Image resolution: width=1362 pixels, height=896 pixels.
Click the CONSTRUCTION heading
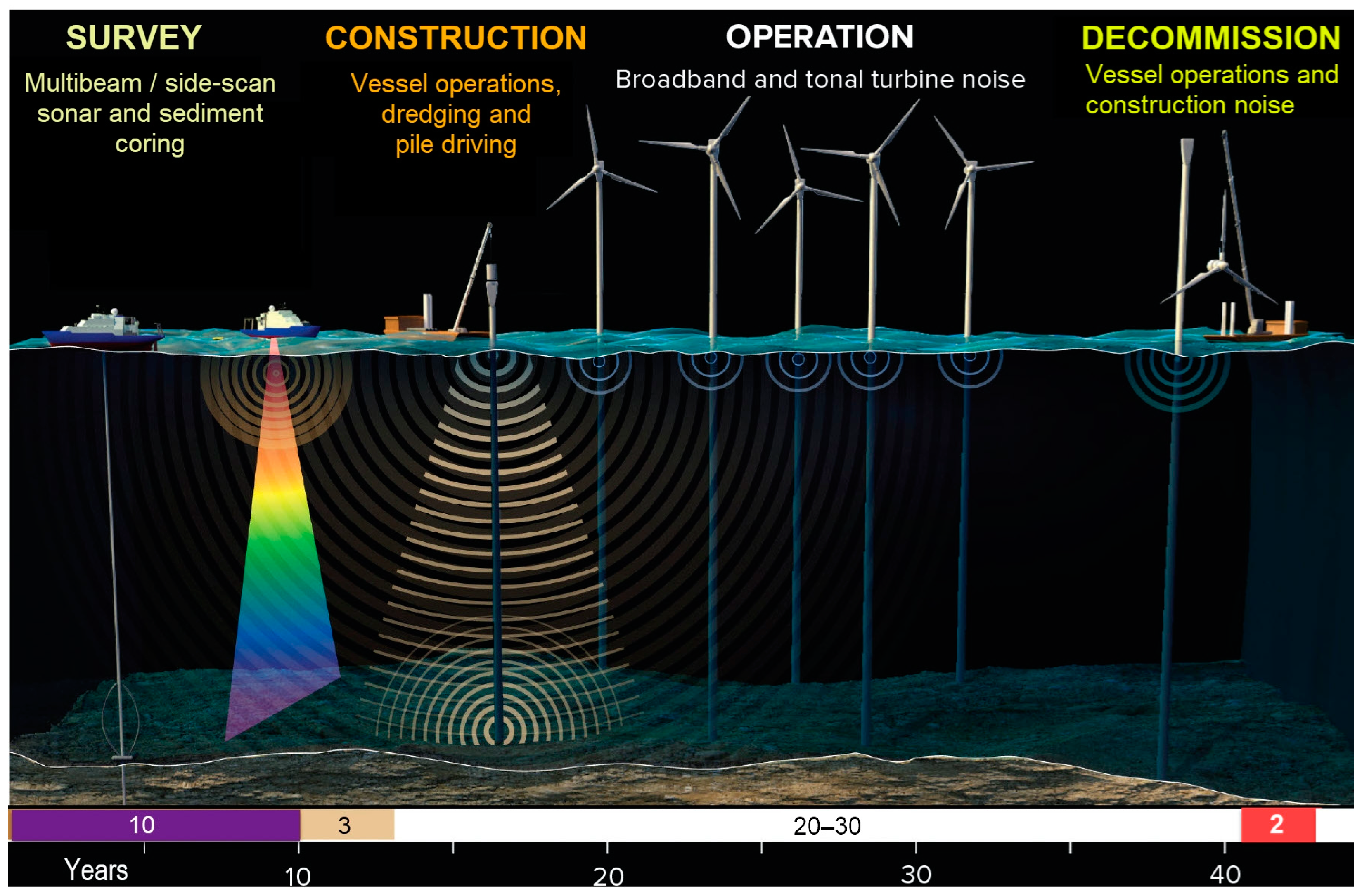[455, 38]
